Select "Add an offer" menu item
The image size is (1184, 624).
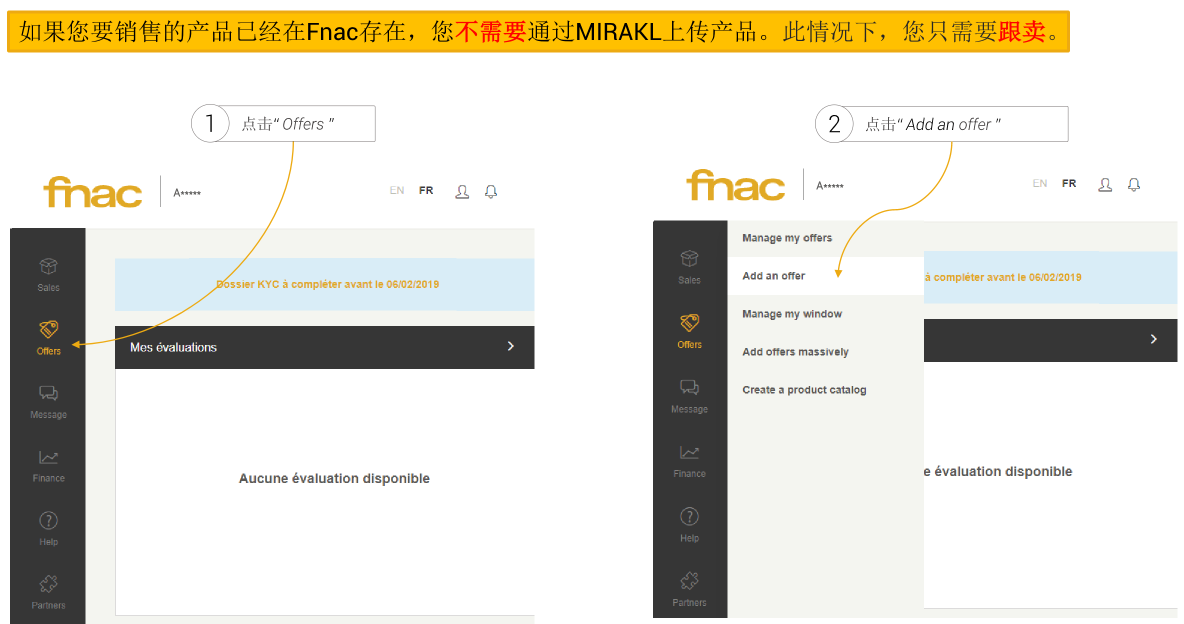[774, 276]
